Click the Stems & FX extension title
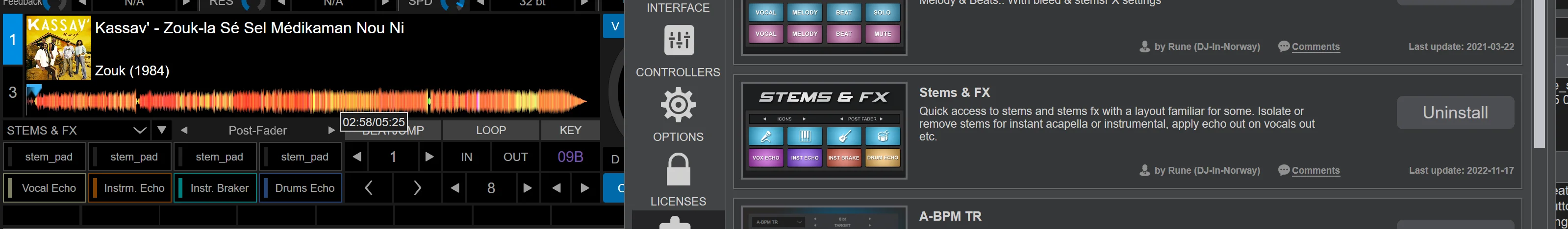The height and width of the screenshot is (229, 1568). 955,92
